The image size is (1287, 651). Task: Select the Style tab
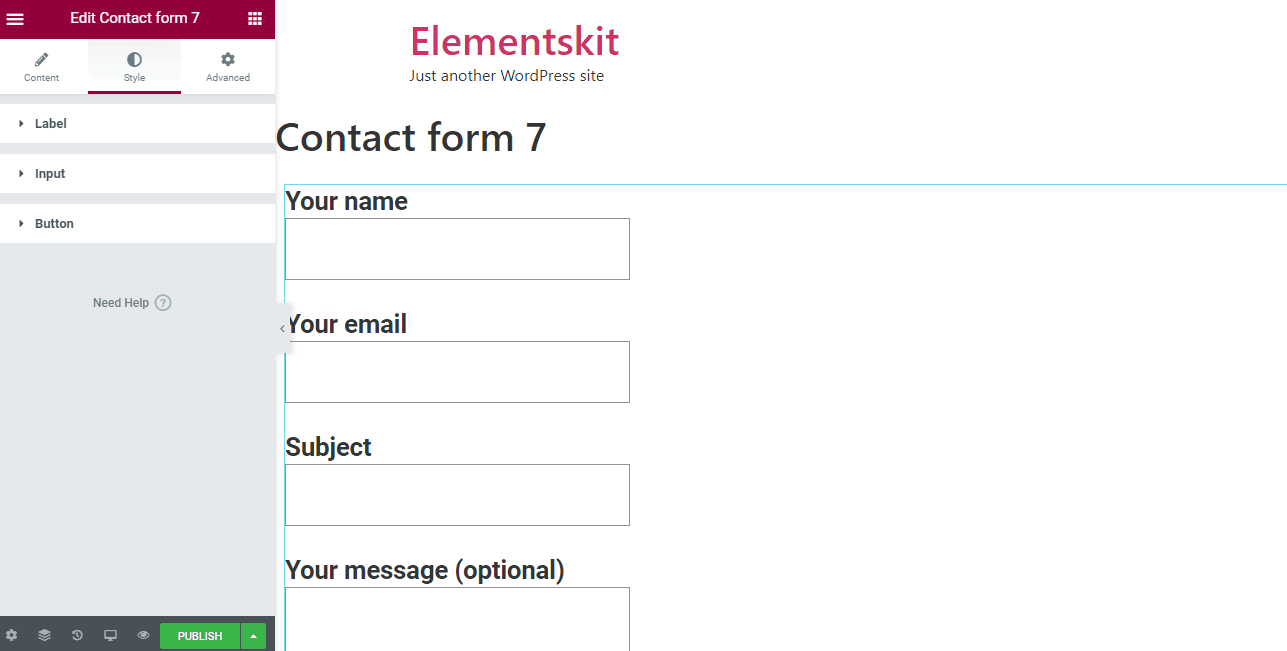point(134,67)
